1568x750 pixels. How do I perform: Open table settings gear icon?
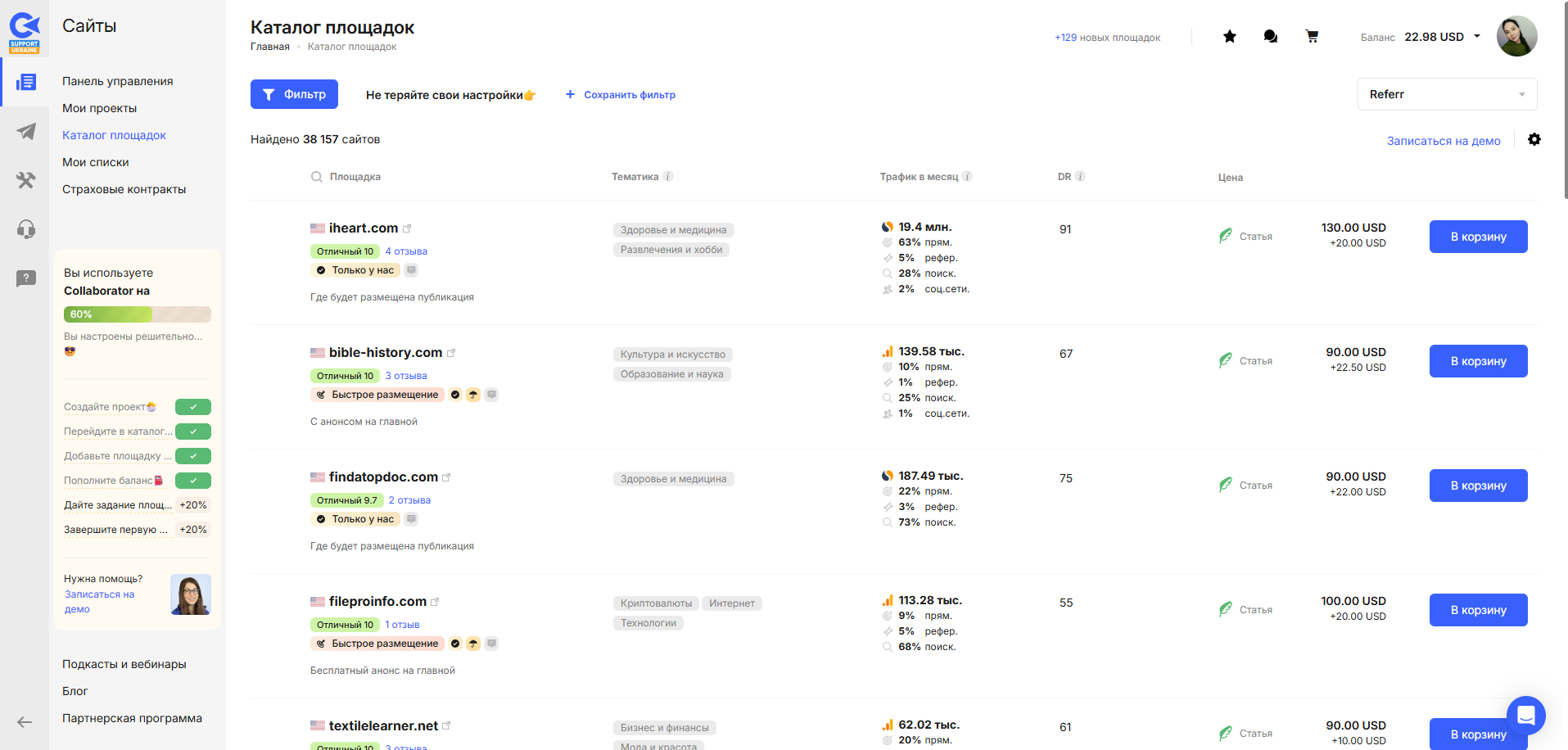[1534, 140]
